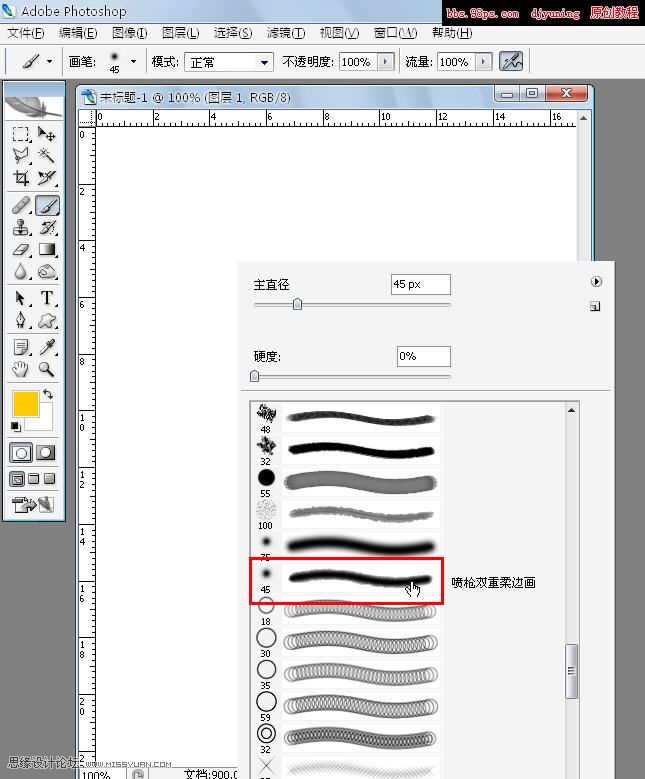
Task: Select the Healing Brush tool
Action: pyautogui.click(x=21, y=205)
